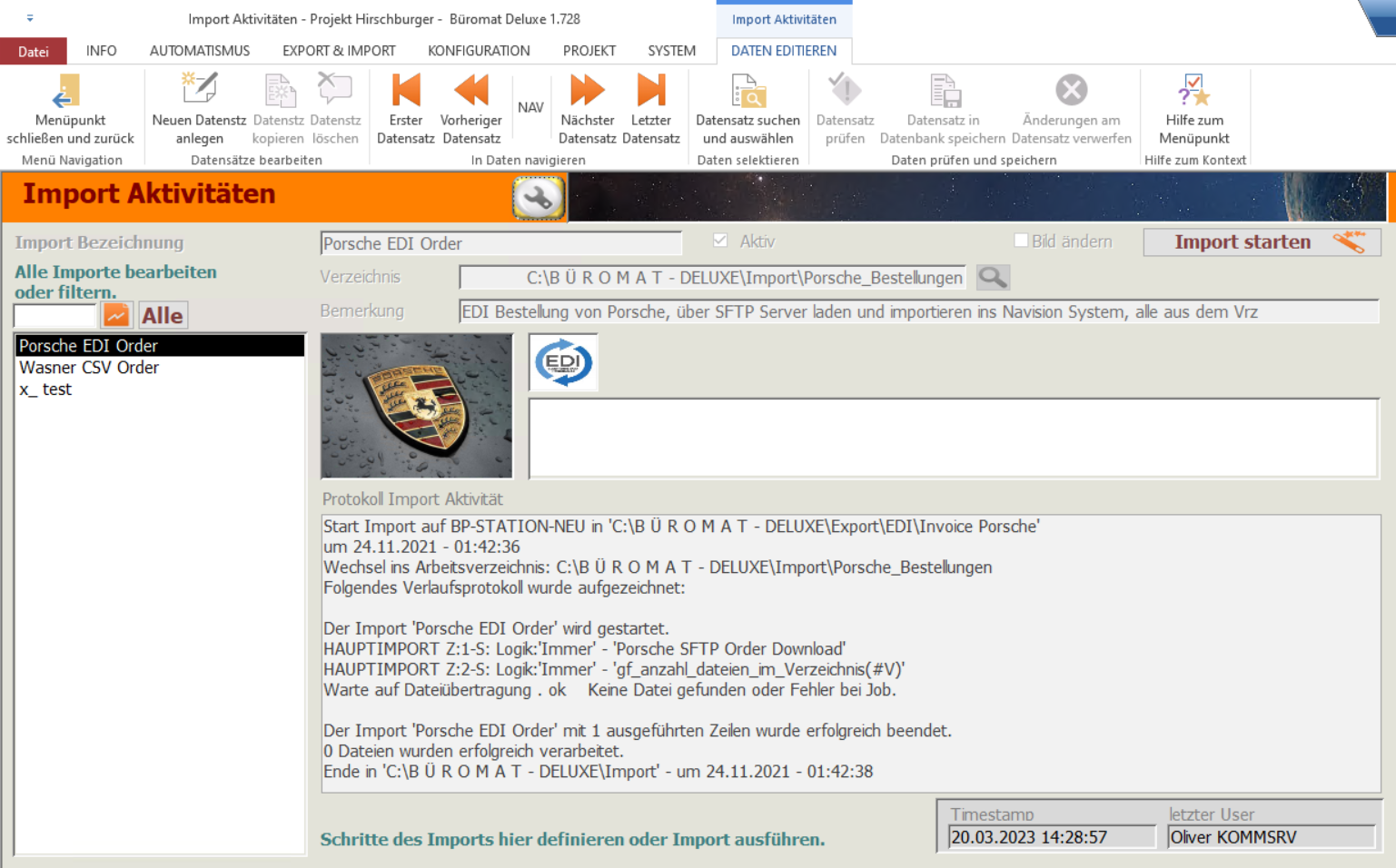Open the quick access toolbar dropdown
The image size is (1396, 868).
[x=30, y=18]
